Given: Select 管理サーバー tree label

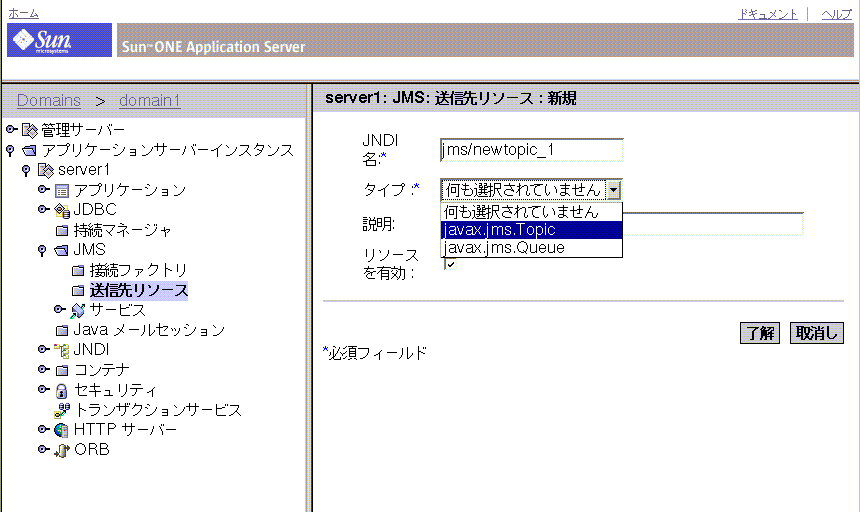Looking at the screenshot, I should point(83,130).
